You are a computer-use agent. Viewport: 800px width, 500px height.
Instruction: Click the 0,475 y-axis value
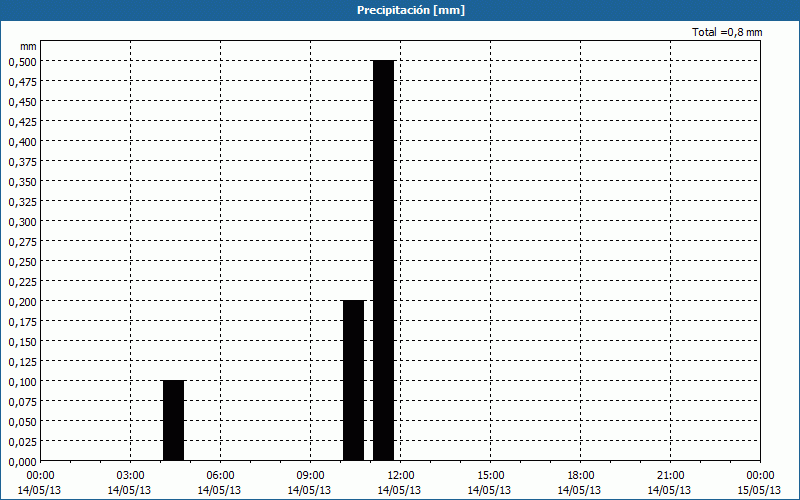[x=22, y=82]
